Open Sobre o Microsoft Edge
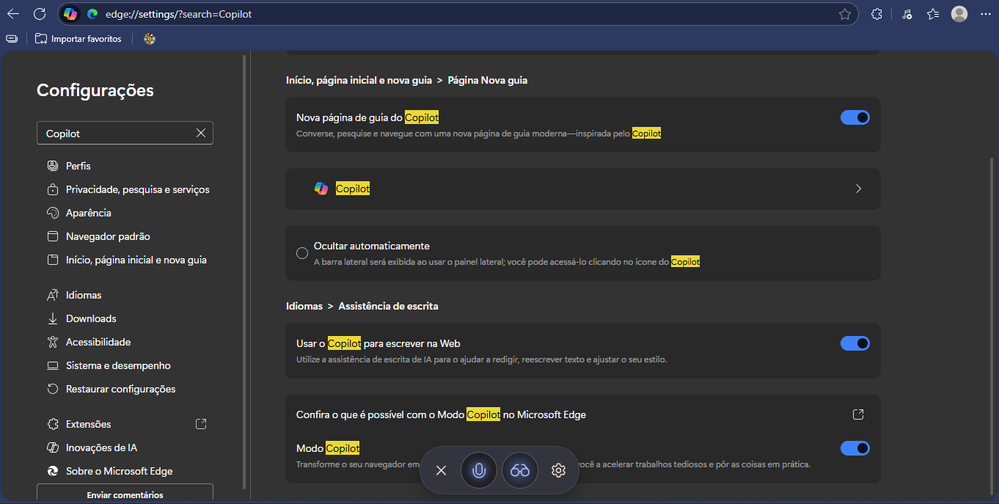The height and width of the screenshot is (504, 999). [x=110, y=472]
